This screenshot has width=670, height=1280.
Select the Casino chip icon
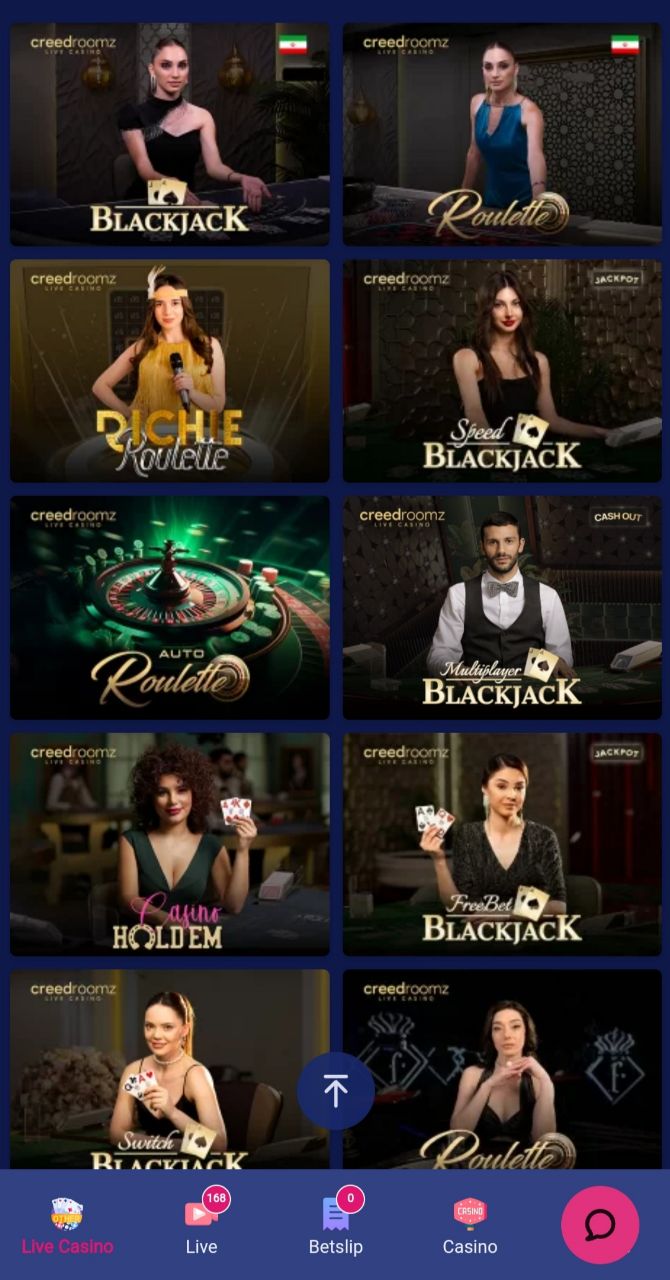tap(470, 1213)
